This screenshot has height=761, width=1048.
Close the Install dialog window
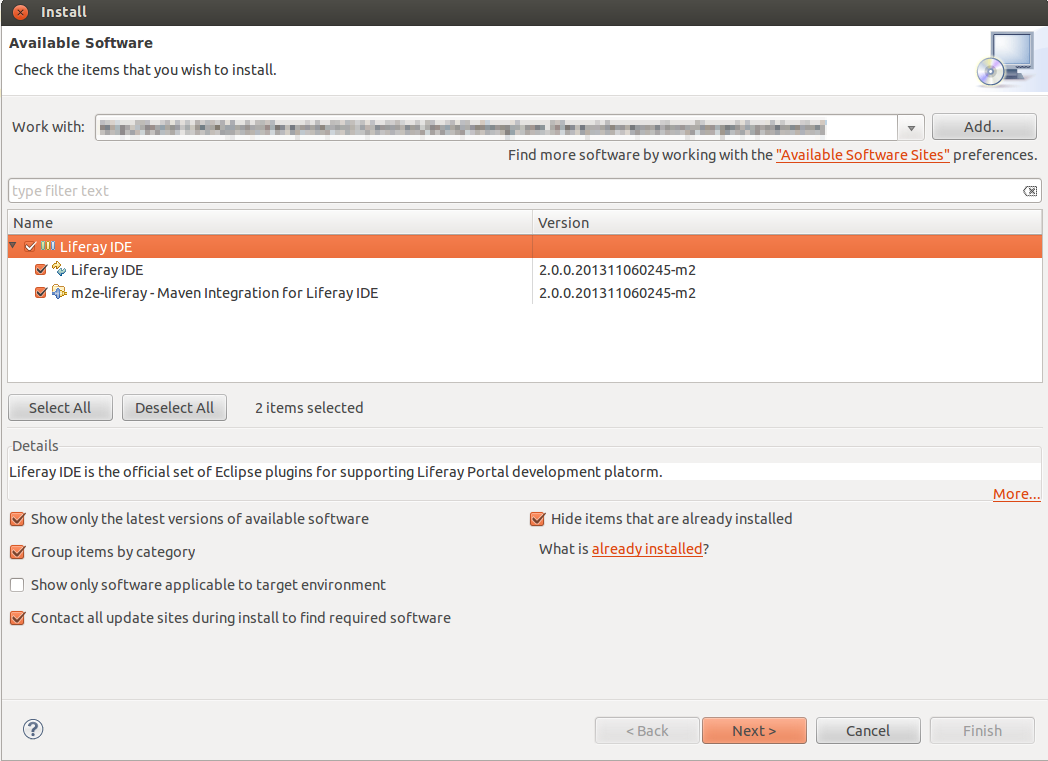click(20, 12)
